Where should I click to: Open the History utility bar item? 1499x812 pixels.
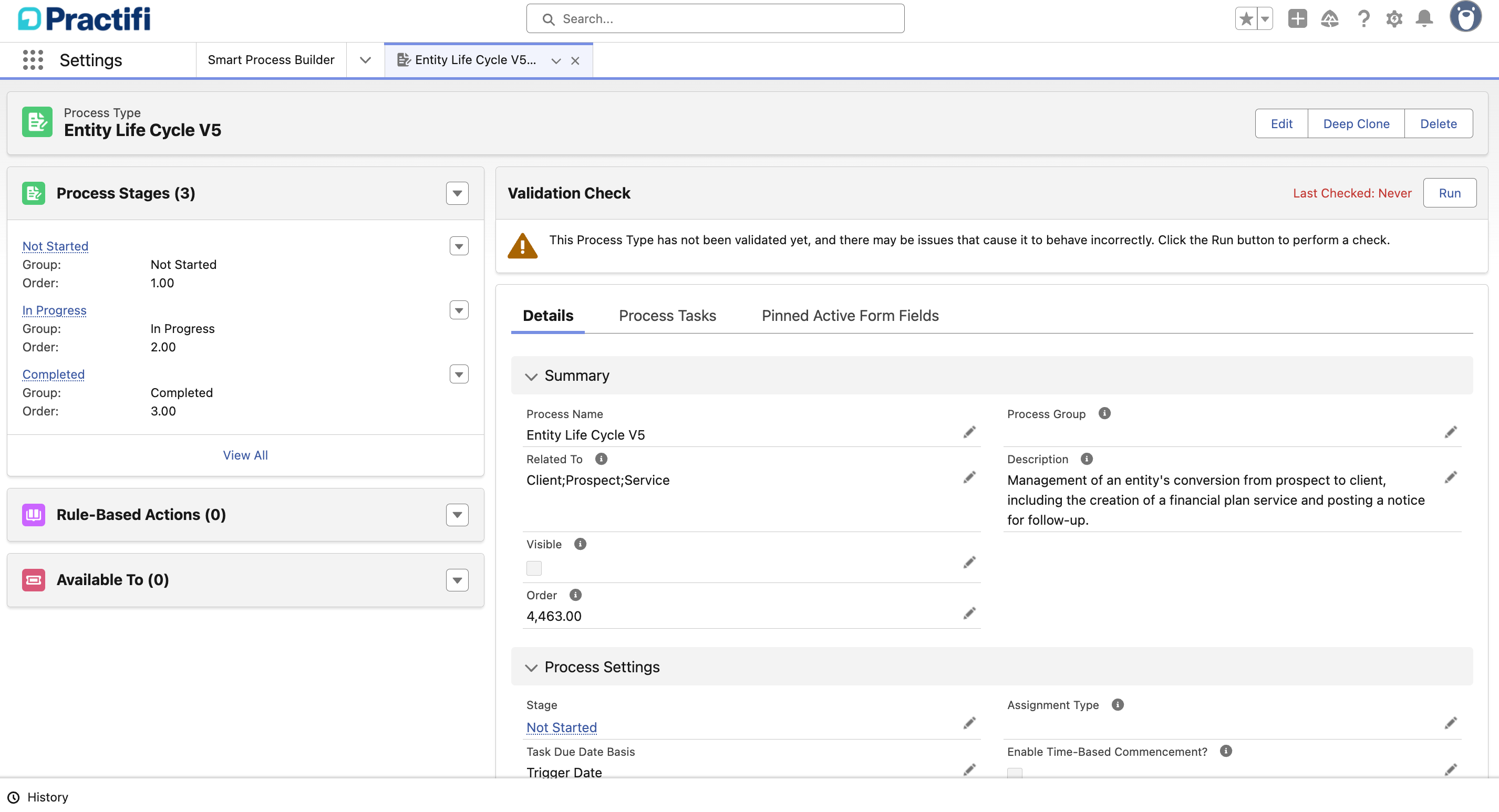pos(38,797)
